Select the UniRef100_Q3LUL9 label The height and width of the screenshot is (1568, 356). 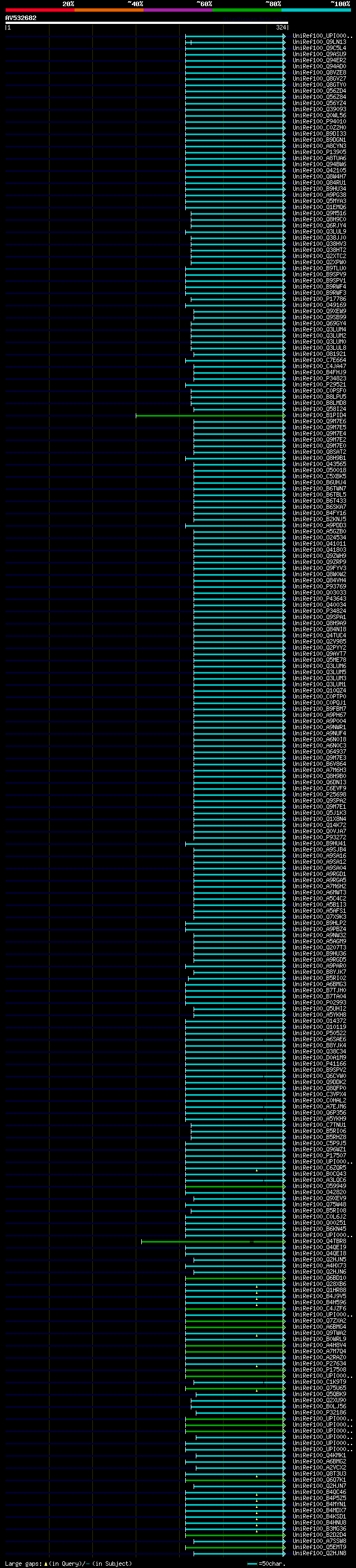319,232
